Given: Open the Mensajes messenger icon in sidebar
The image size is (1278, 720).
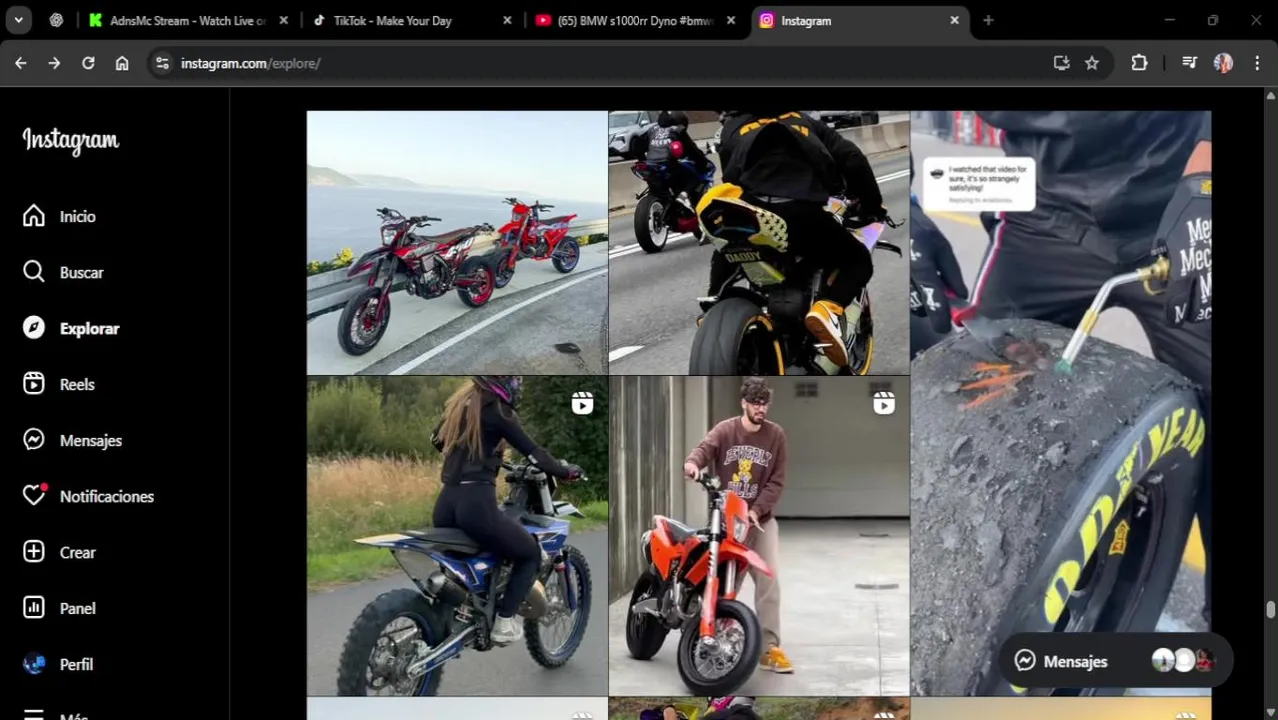Looking at the screenshot, I should point(34,440).
